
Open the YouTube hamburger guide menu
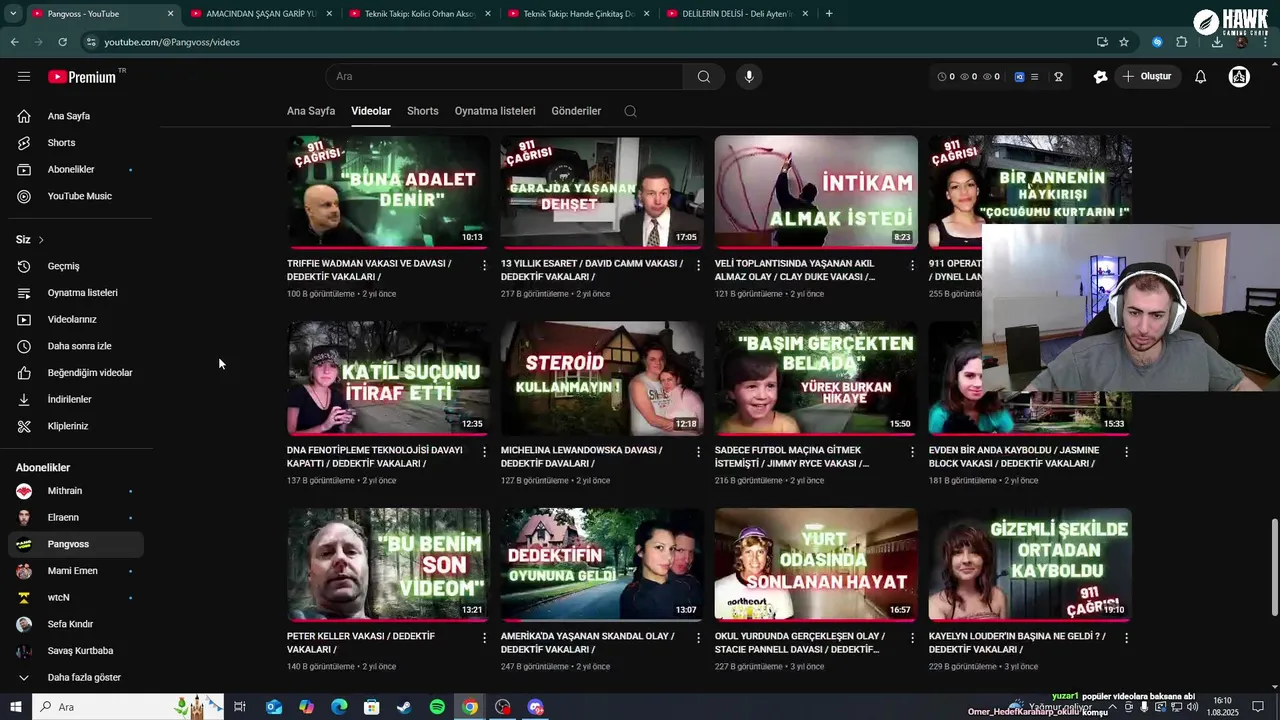[24, 76]
